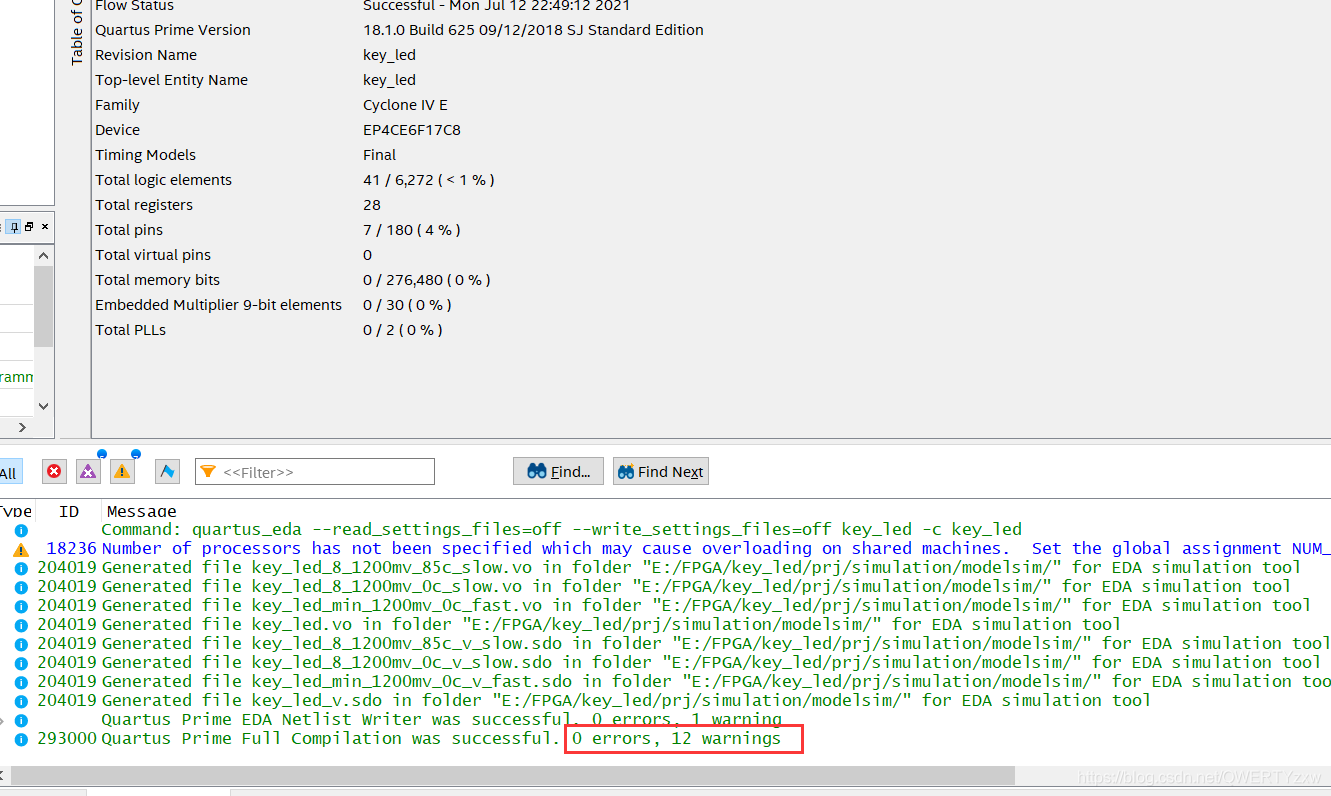This screenshot has height=796, width=1331.
Task: Click info icon of key_led_8_1200mv_0c_v_slow.sdo row
Action: coord(21,663)
